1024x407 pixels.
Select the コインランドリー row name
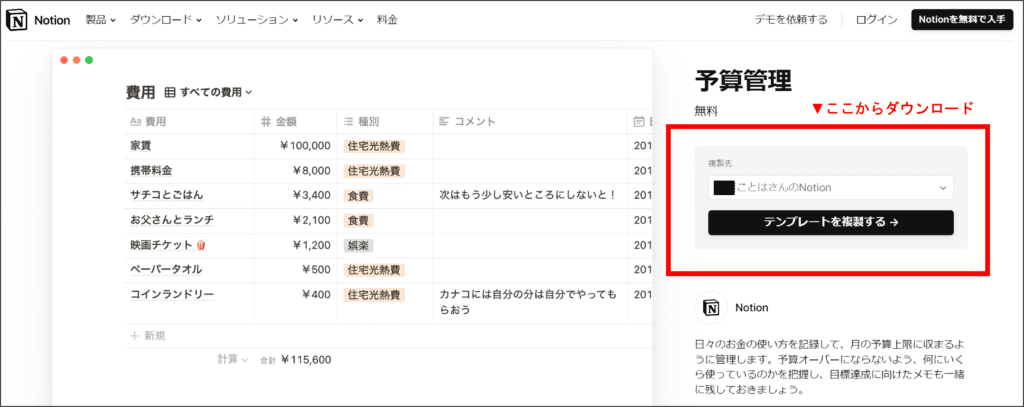pyautogui.click(x=172, y=295)
